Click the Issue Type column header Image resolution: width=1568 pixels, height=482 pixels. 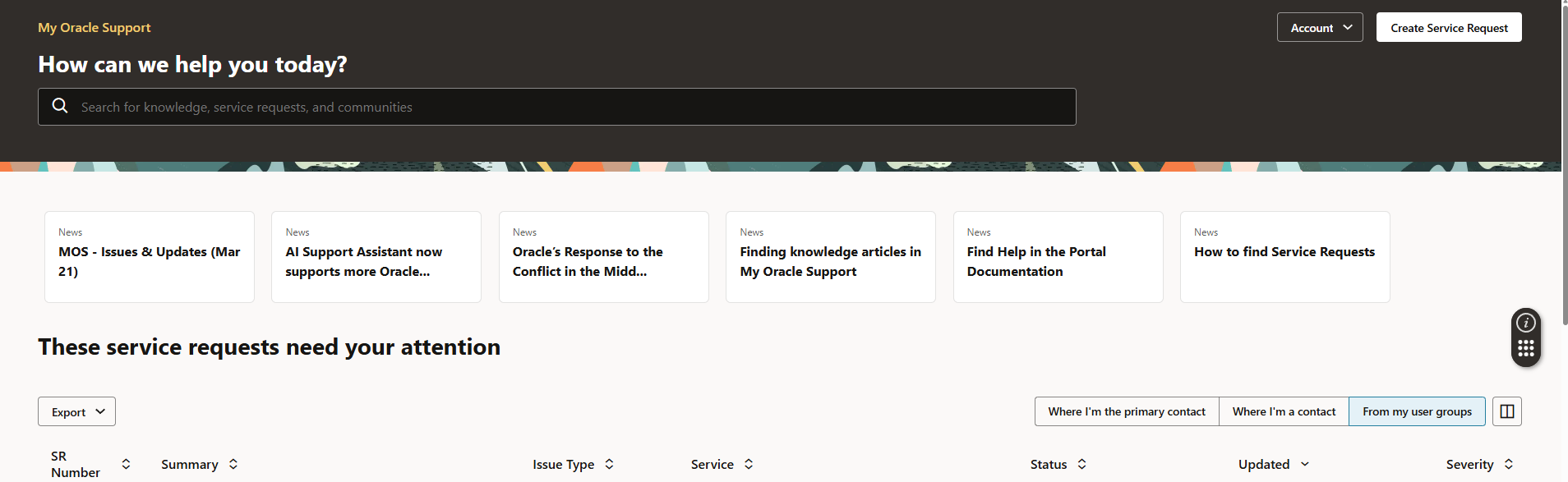tap(563, 464)
